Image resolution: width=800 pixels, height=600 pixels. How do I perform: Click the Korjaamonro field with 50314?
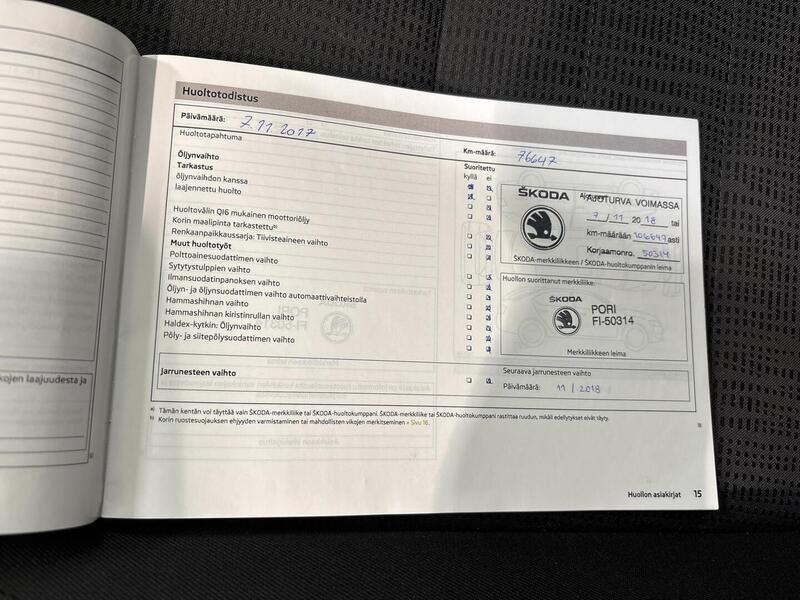(655, 256)
